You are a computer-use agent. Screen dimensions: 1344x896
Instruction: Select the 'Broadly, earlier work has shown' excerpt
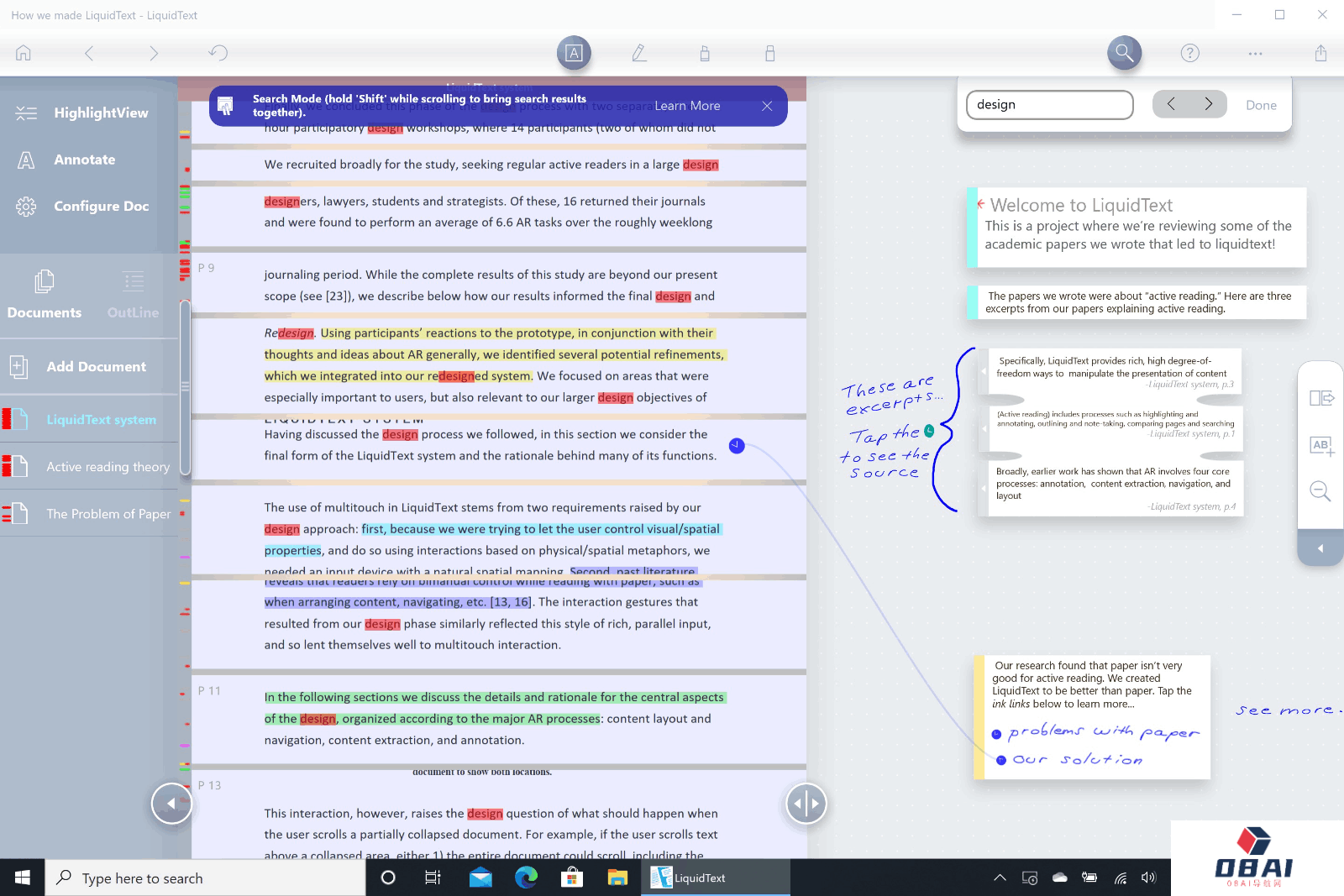click(x=1110, y=488)
